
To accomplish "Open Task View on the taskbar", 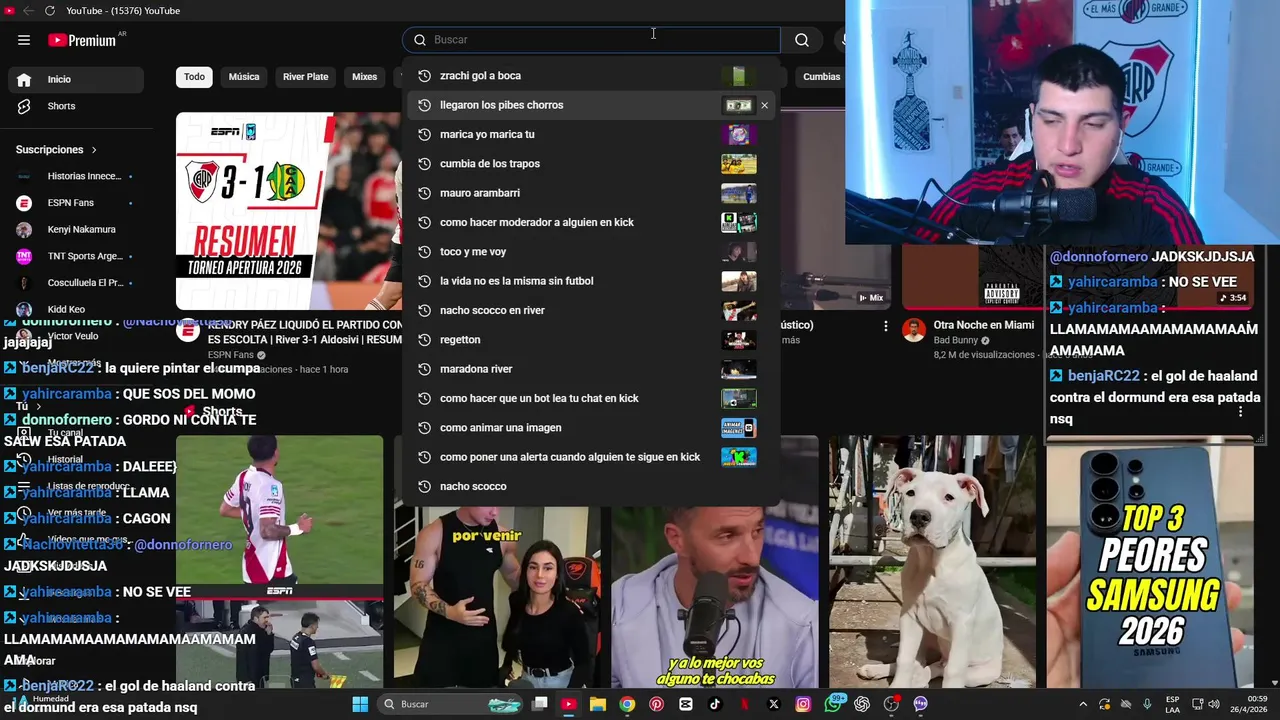I will (540, 704).
